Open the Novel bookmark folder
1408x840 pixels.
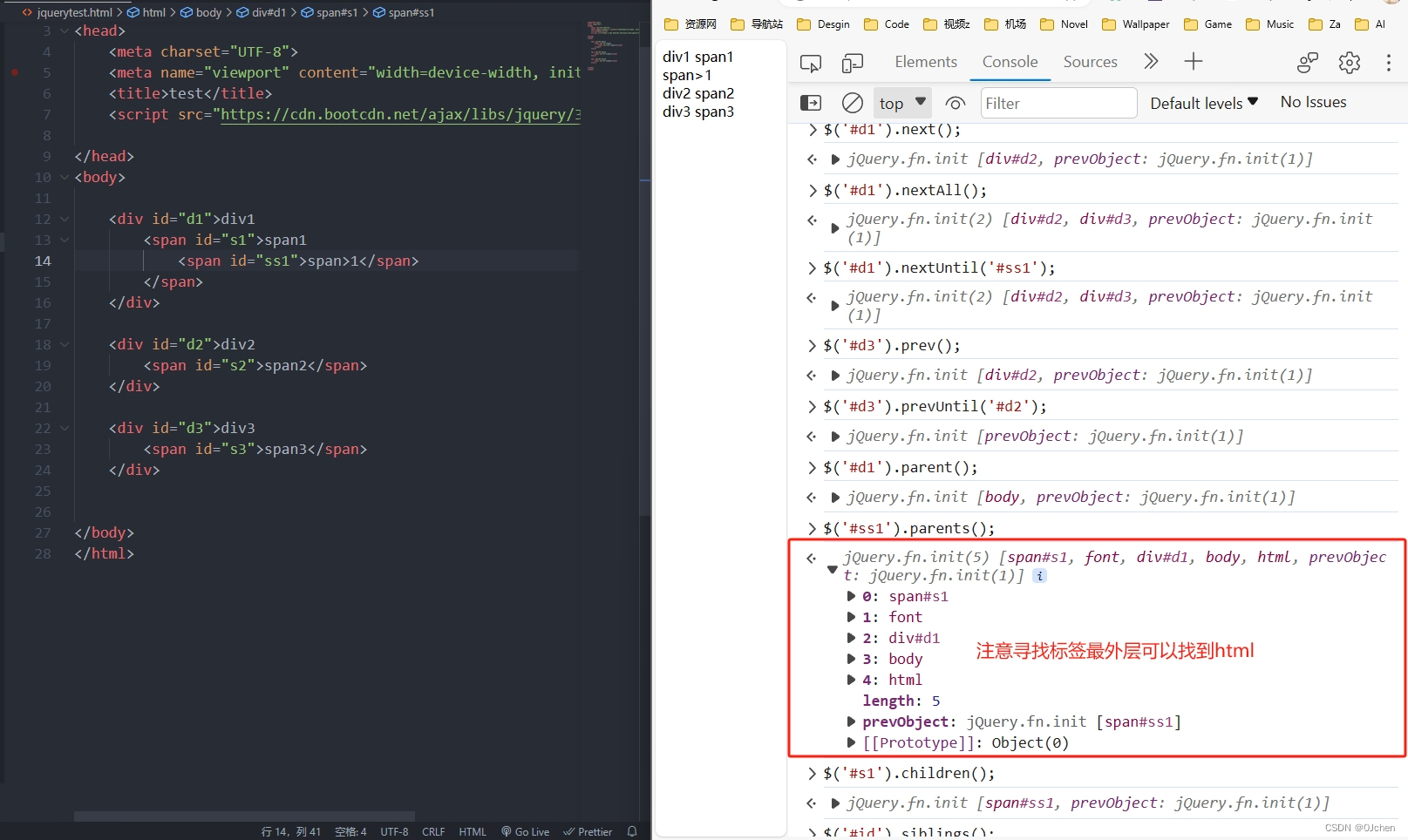[1064, 24]
